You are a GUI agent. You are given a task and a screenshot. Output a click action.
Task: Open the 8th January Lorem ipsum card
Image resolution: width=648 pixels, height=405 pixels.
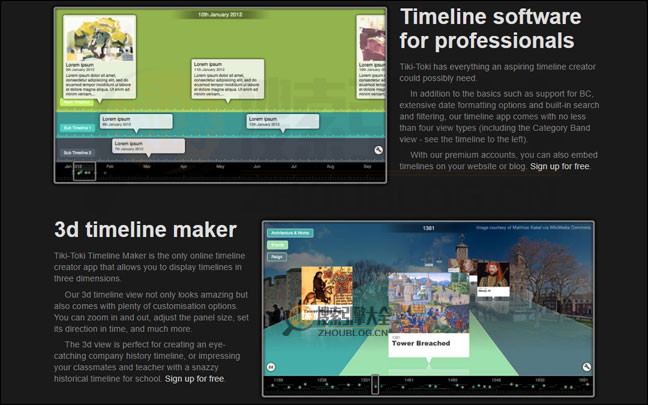point(136,122)
